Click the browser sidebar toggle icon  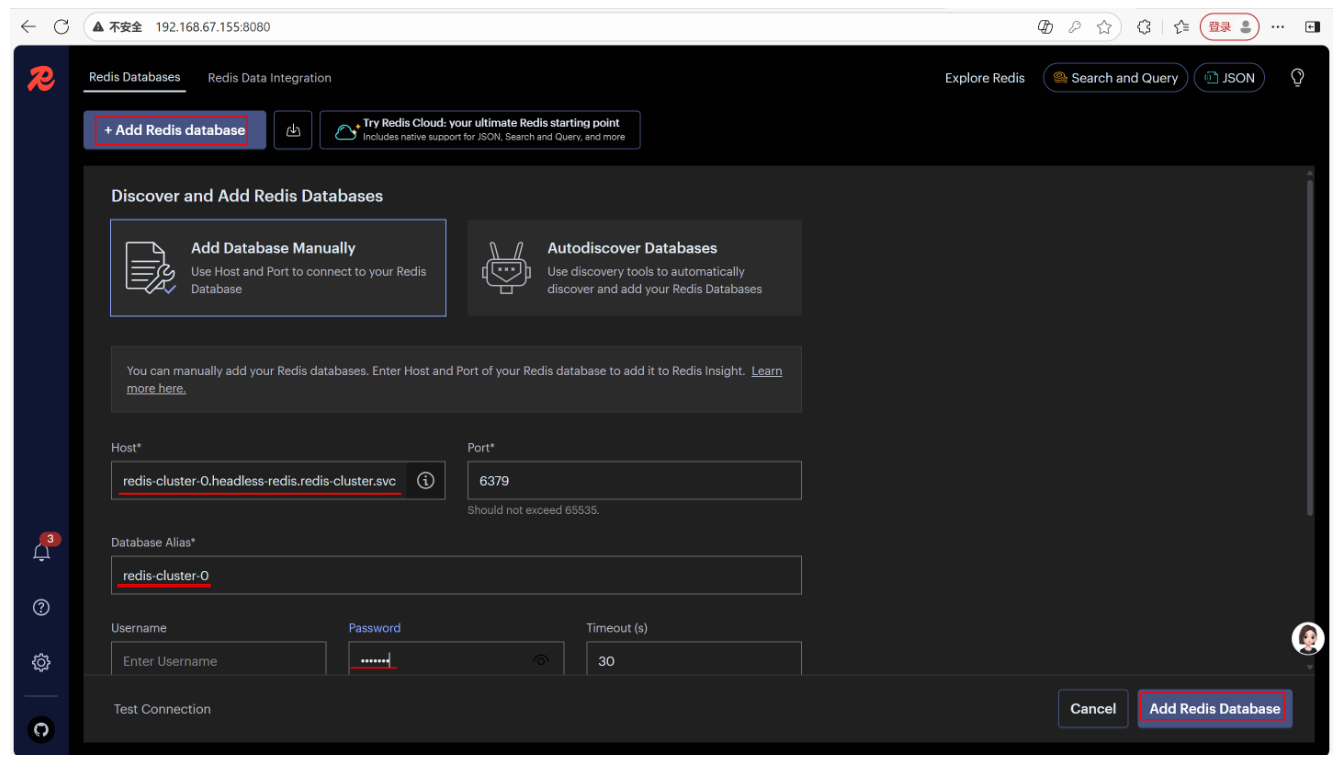[1313, 27]
